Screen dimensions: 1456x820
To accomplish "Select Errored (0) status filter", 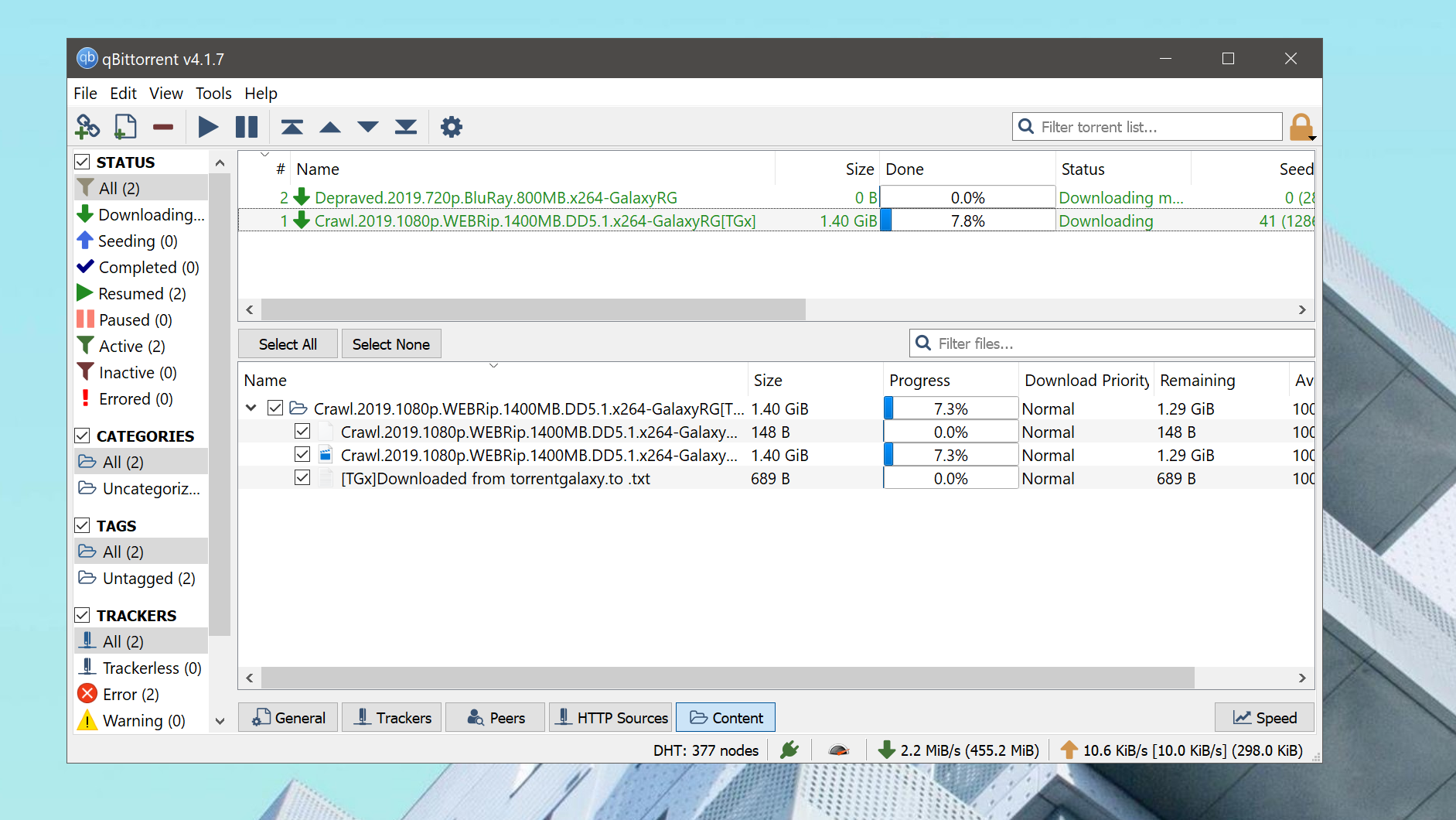I will 141,398.
